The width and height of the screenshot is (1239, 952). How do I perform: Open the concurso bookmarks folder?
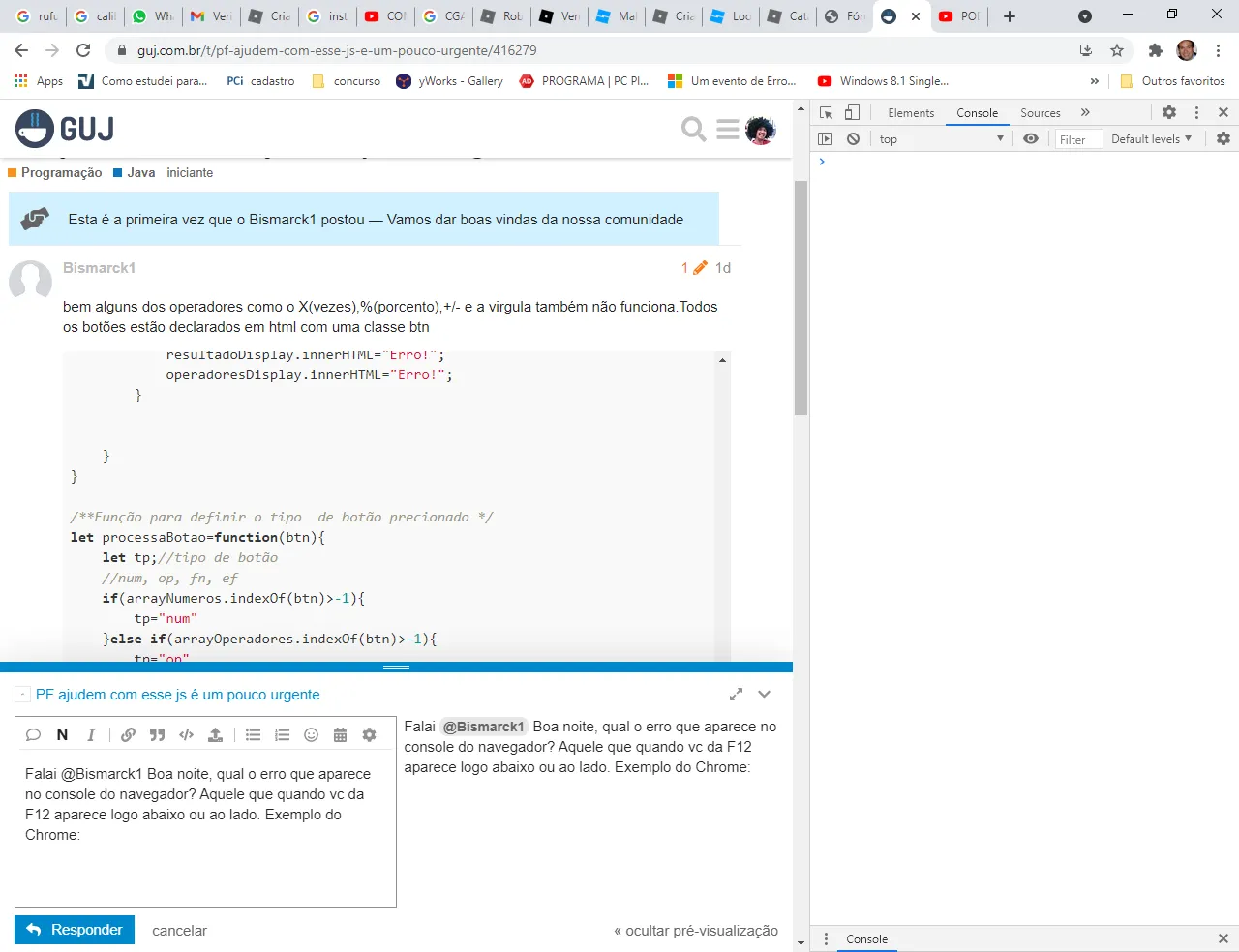tap(347, 81)
